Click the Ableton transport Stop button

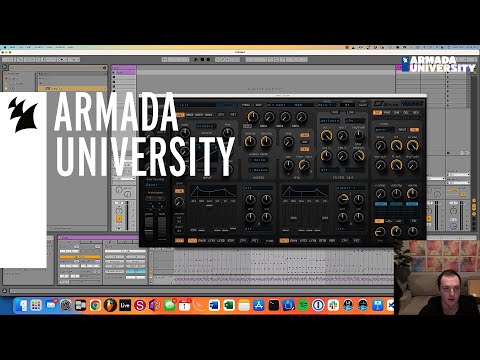click(202, 60)
